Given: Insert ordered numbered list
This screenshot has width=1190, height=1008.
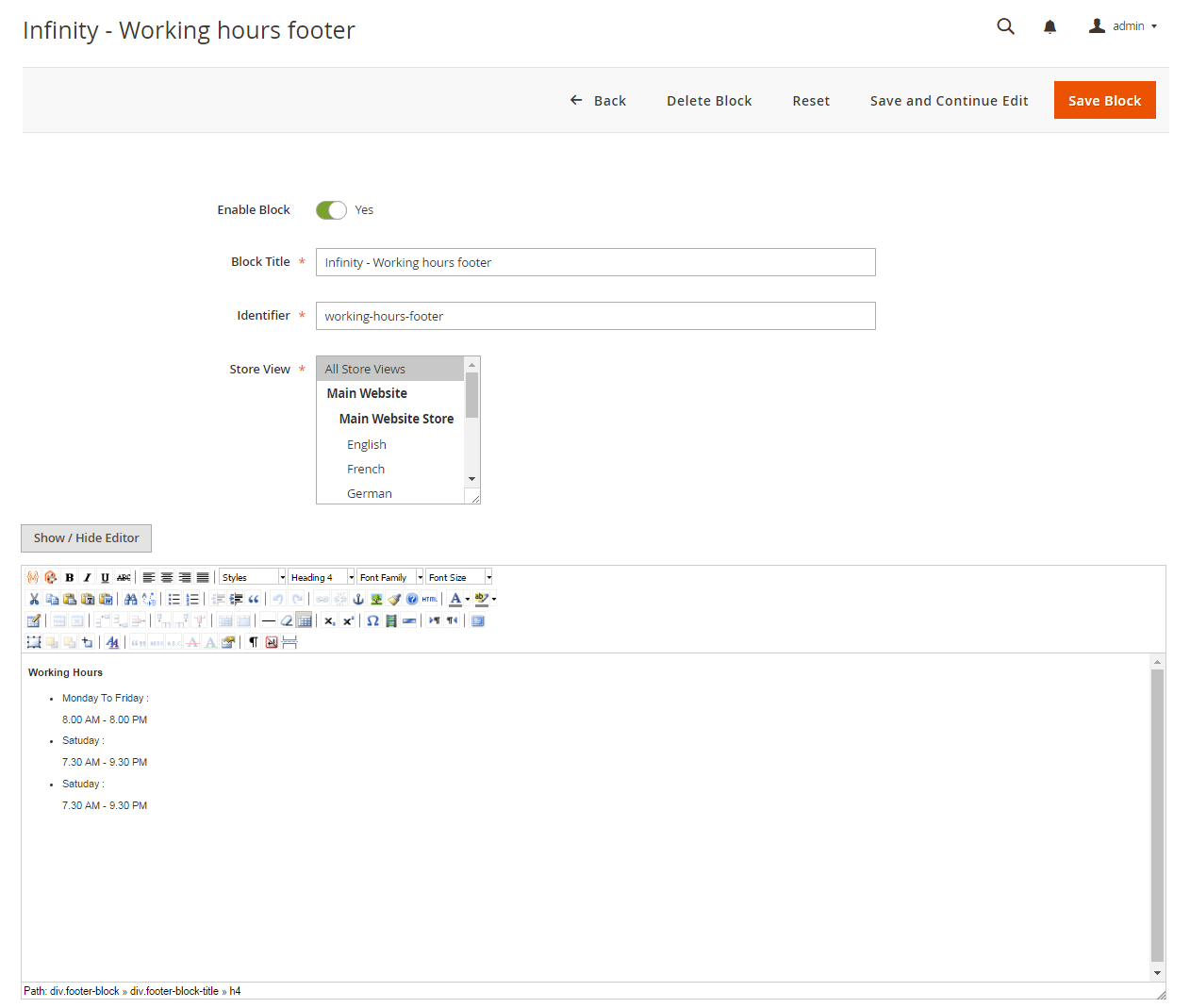Looking at the screenshot, I should coord(193,599).
